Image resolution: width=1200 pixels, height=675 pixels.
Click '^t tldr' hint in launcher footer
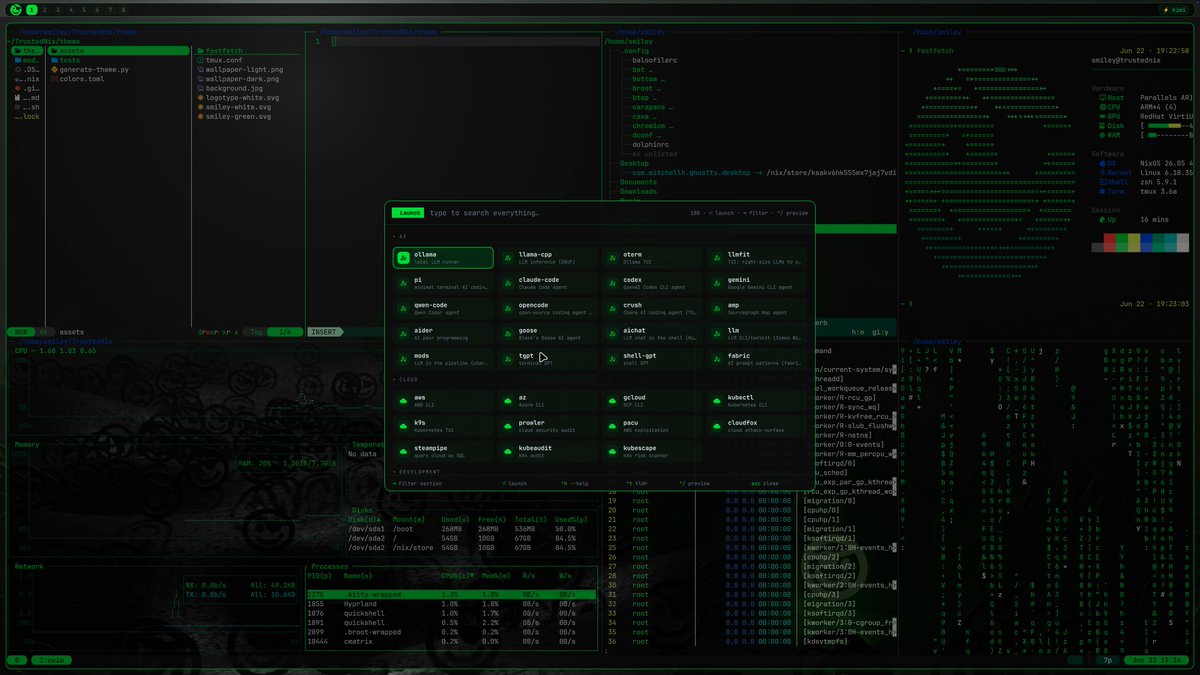coord(637,483)
